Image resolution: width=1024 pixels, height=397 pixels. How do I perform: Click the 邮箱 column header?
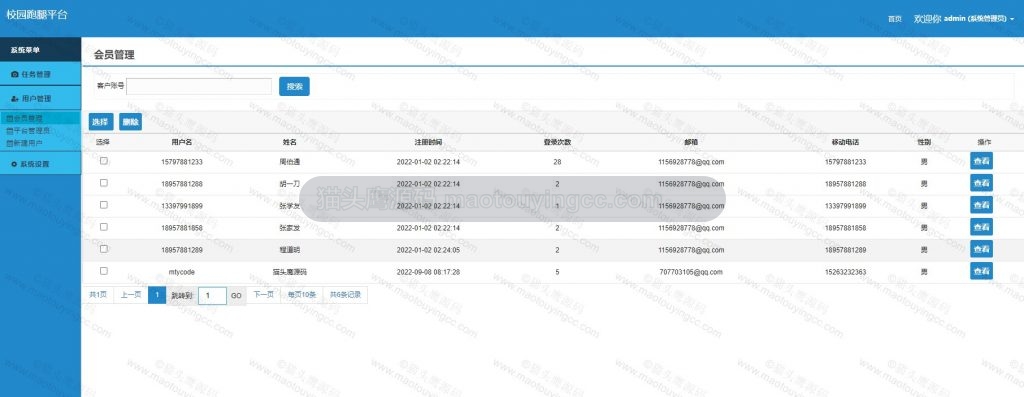pyautogui.click(x=691, y=142)
